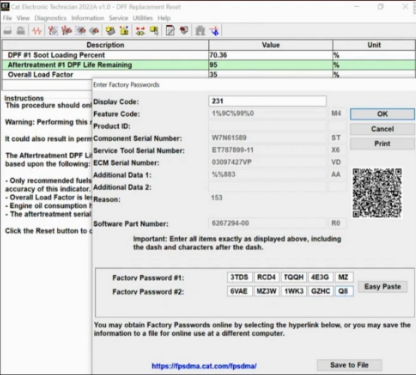The width and height of the screenshot is (416, 375).
Task: Click the Print button in the dialog
Action: point(382,144)
